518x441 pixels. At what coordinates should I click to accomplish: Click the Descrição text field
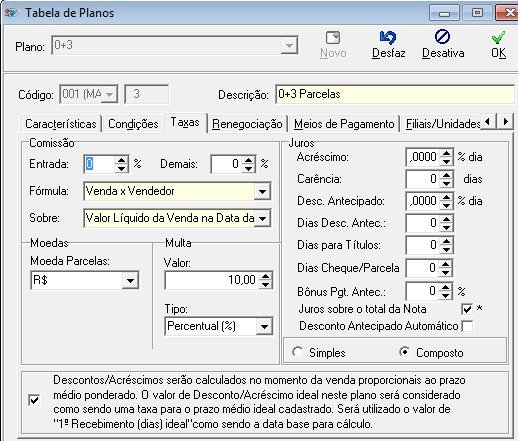pyautogui.click(x=395, y=94)
